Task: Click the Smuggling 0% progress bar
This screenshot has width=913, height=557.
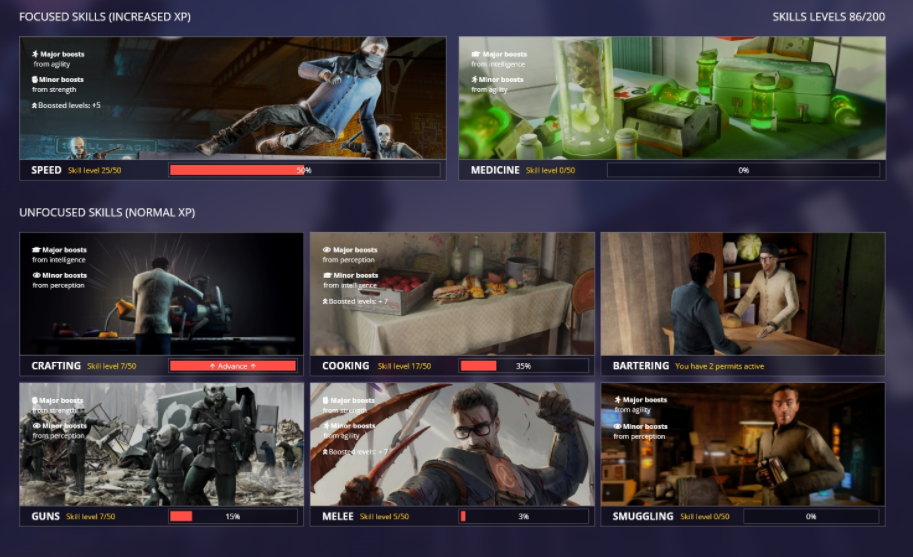Action: pos(811,516)
